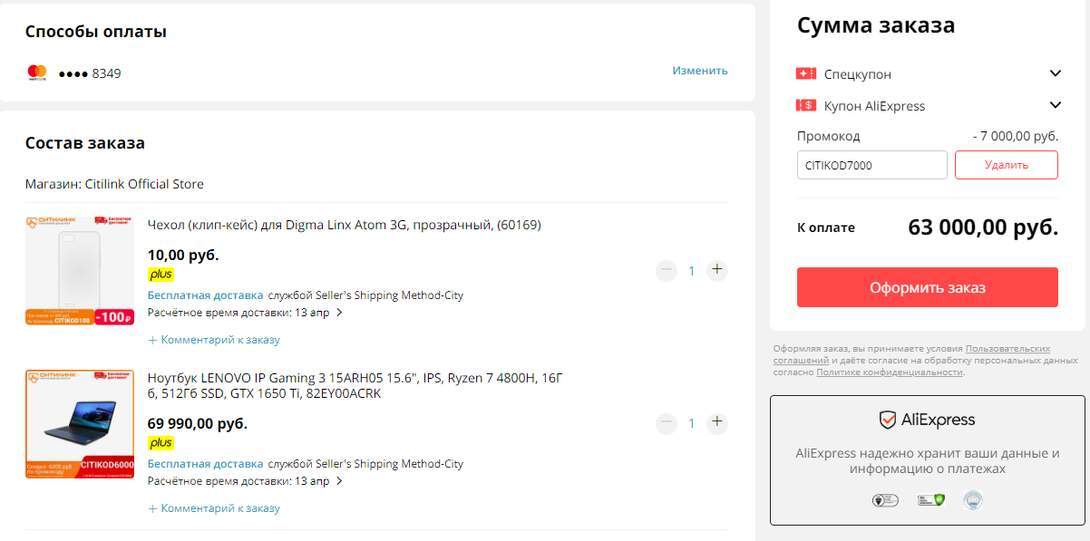Click the Спецкупон coupon icon
Viewport: 1090px width, 541px height.
pos(806,74)
